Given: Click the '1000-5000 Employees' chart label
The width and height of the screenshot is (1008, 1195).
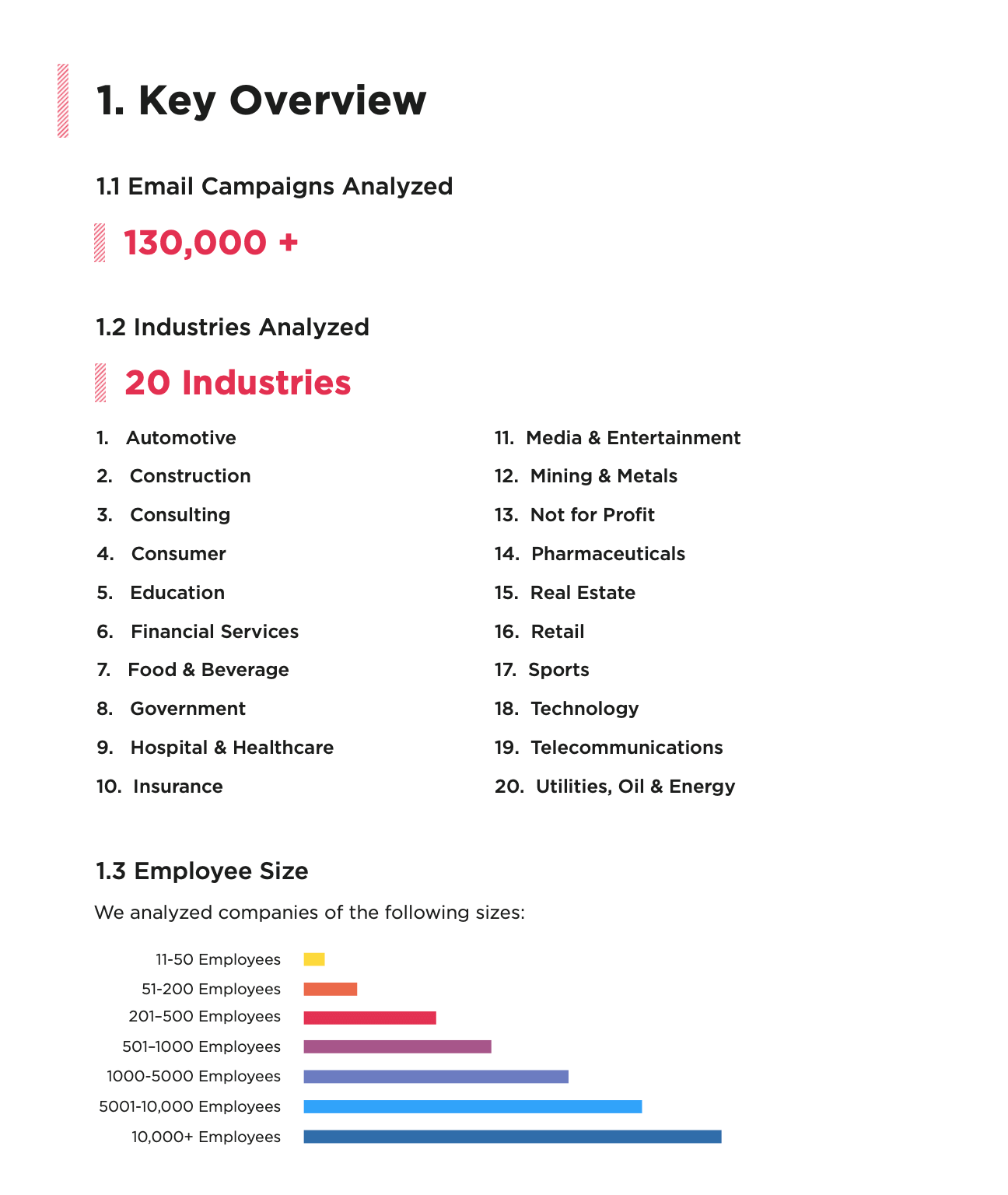Looking at the screenshot, I should [x=194, y=1077].
